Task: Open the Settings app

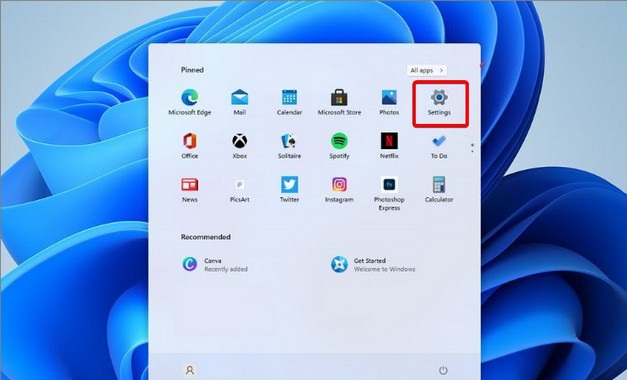Action: [439, 103]
